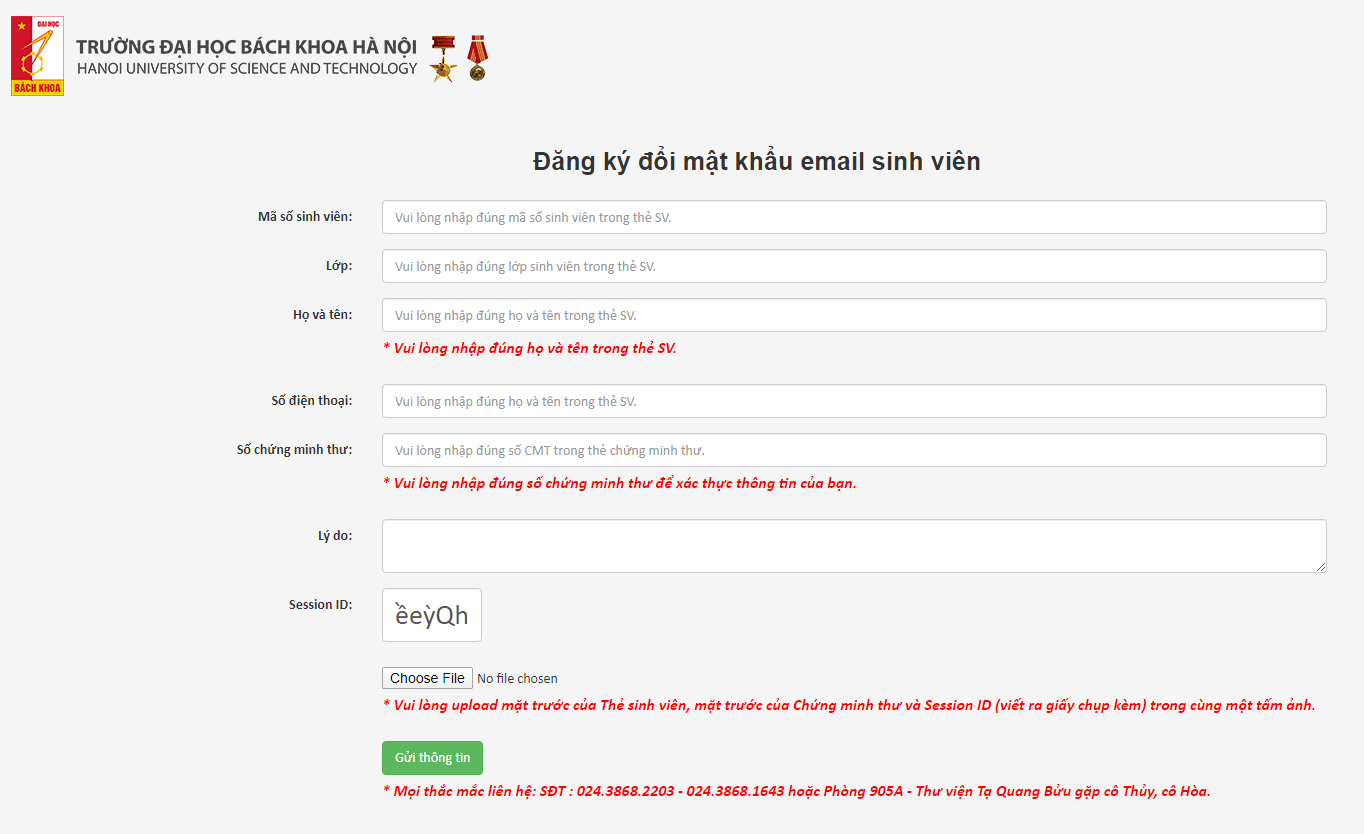This screenshot has height=834, width=1364.
Task: Click the "Số chứng minh thư:" label
Action: pos(294,450)
